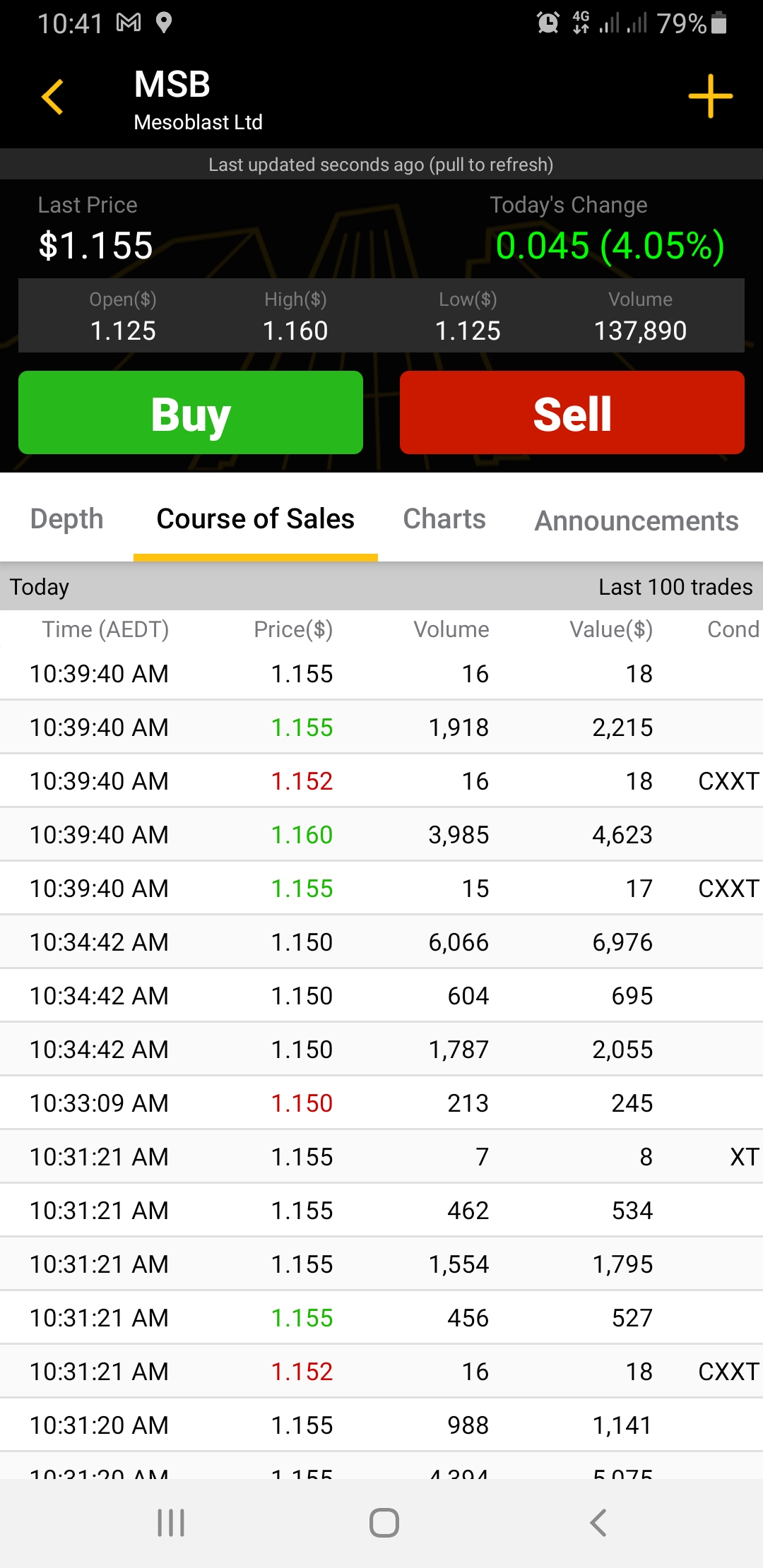Image resolution: width=763 pixels, height=1568 pixels.
Task: Open the Announcements tab
Action: click(x=637, y=521)
